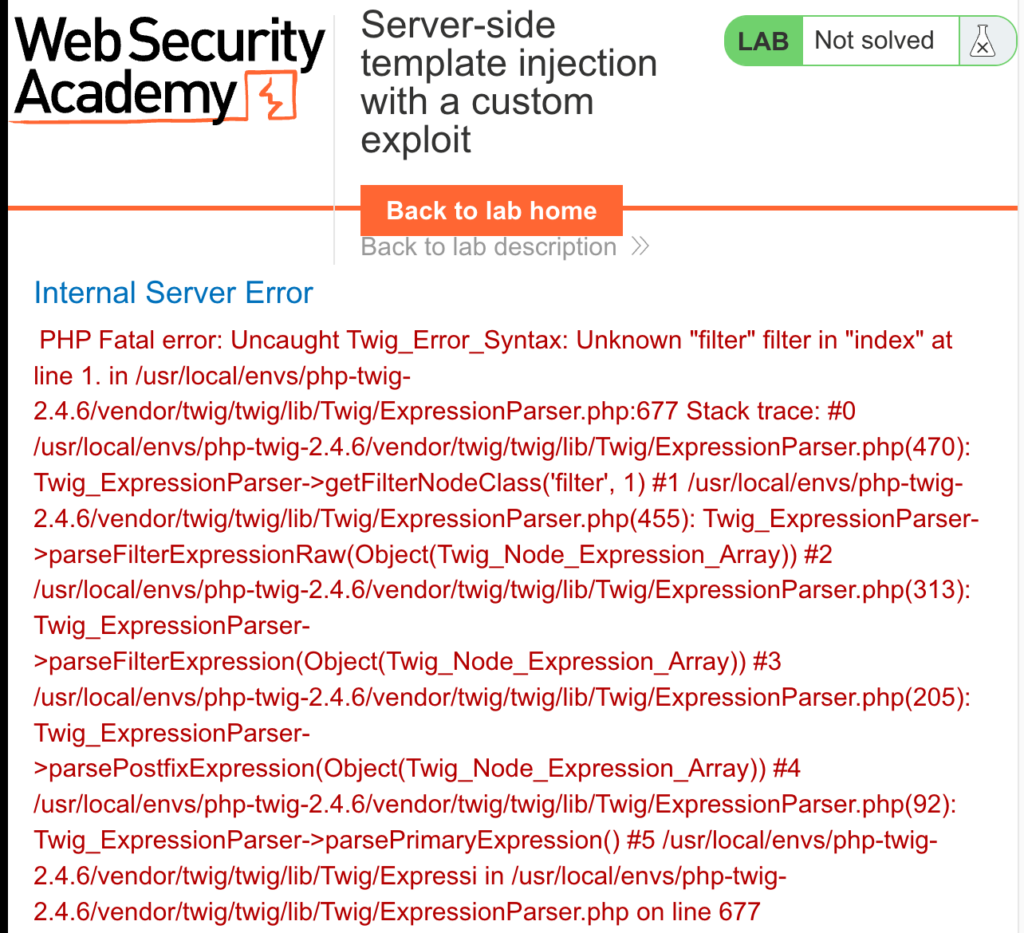1024x933 pixels.
Task: Click the flask icon in lab status
Action: coord(982,40)
